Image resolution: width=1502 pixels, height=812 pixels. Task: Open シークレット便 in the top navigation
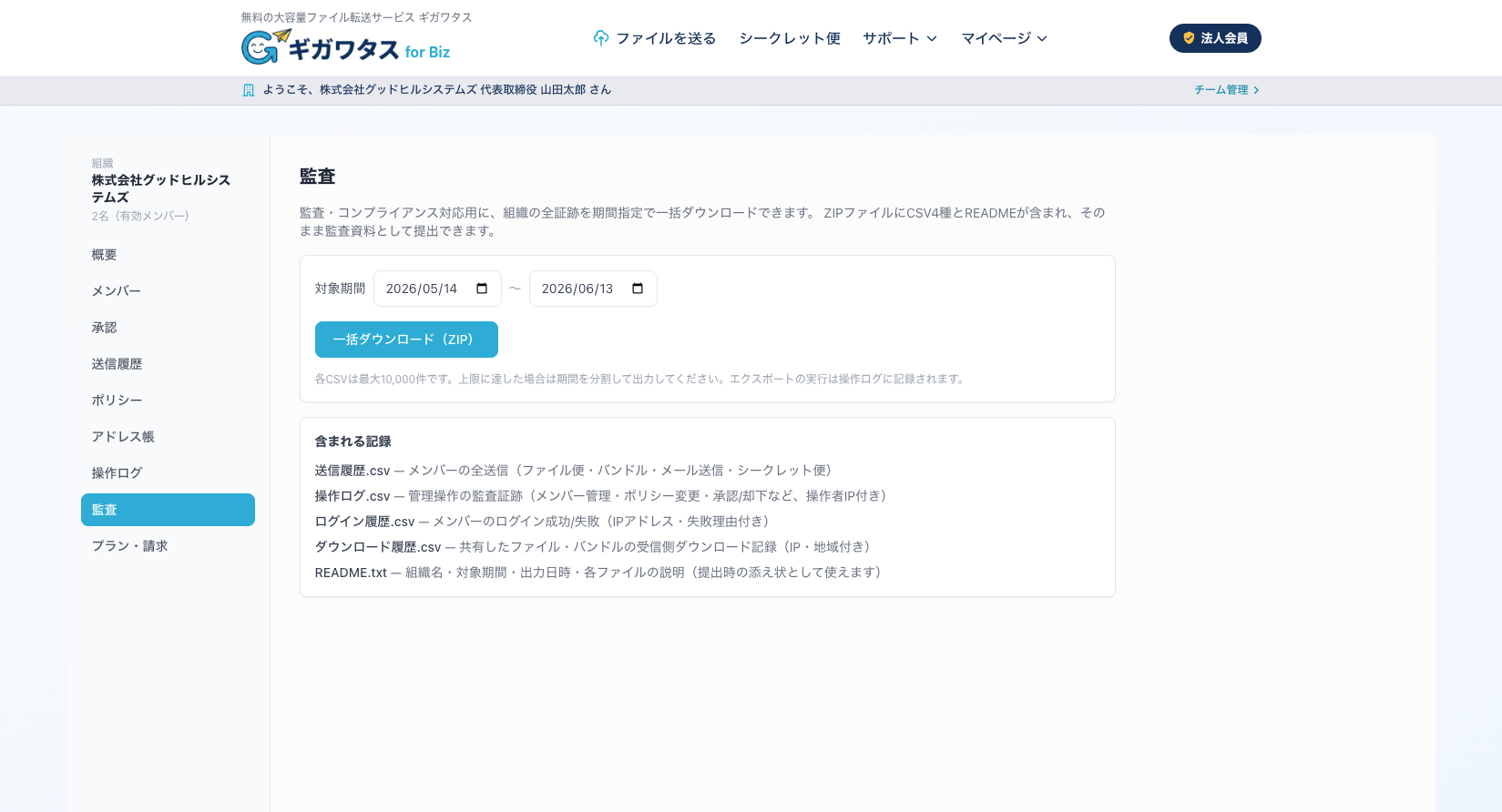tap(790, 38)
